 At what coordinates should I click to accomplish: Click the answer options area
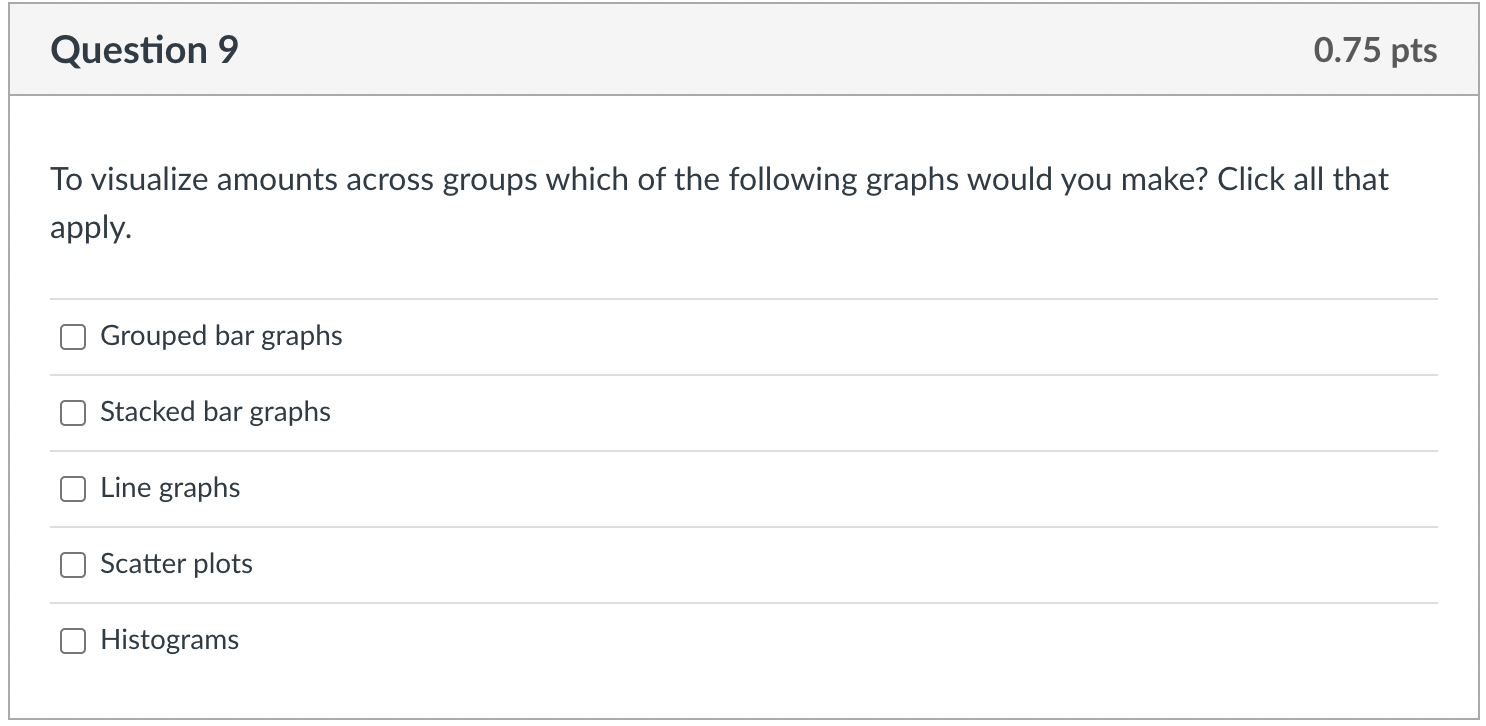[743, 489]
